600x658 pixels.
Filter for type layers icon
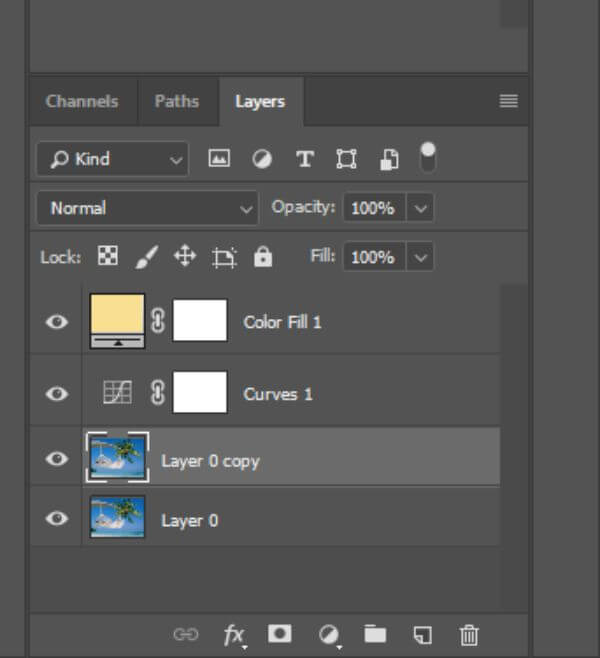[x=305, y=159]
